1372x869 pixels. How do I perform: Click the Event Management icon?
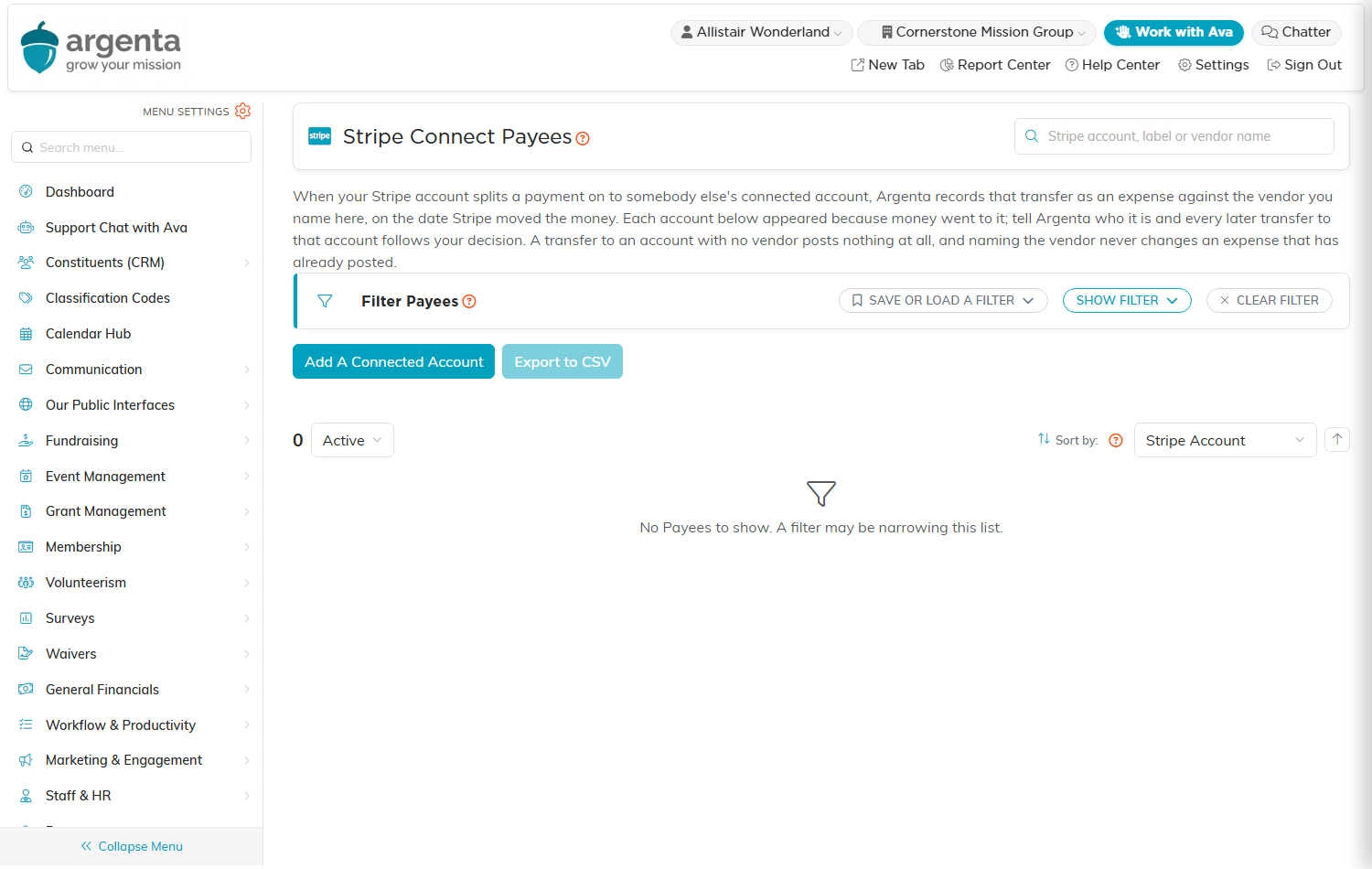click(26, 477)
